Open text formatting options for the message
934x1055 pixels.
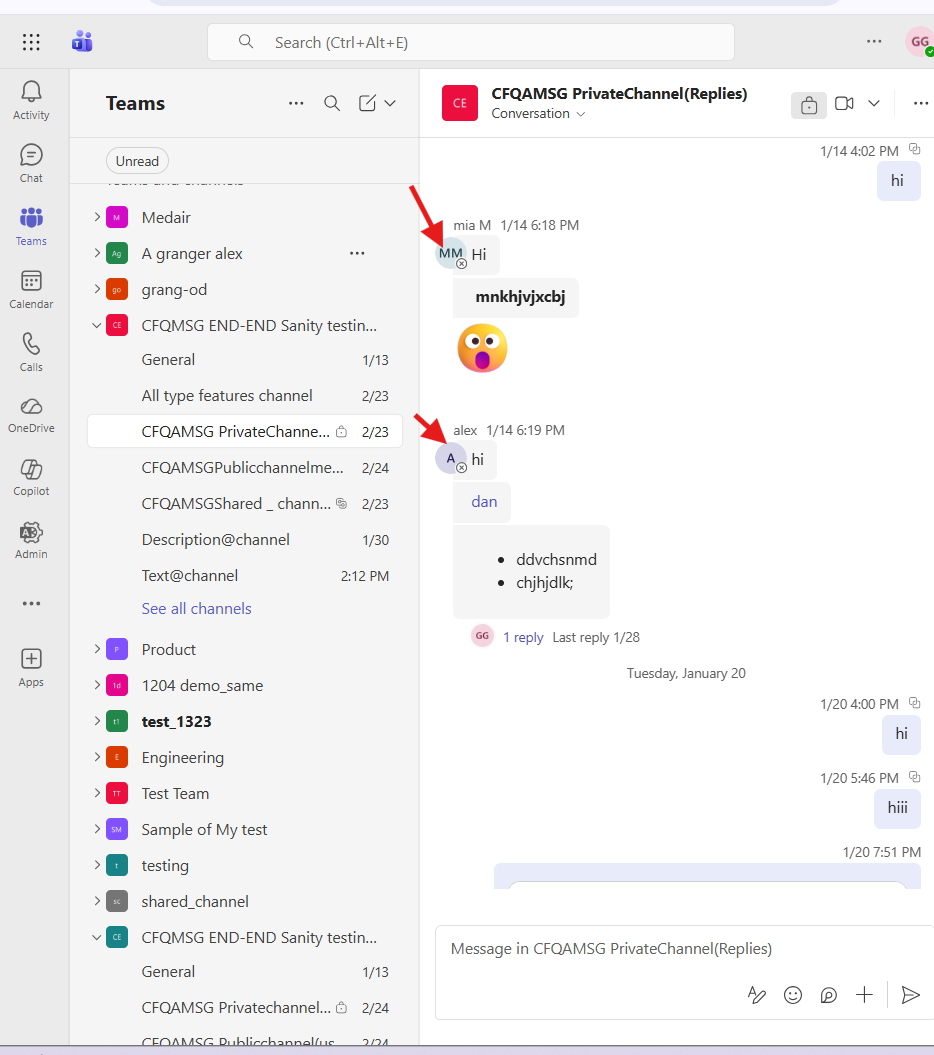pyautogui.click(x=756, y=995)
